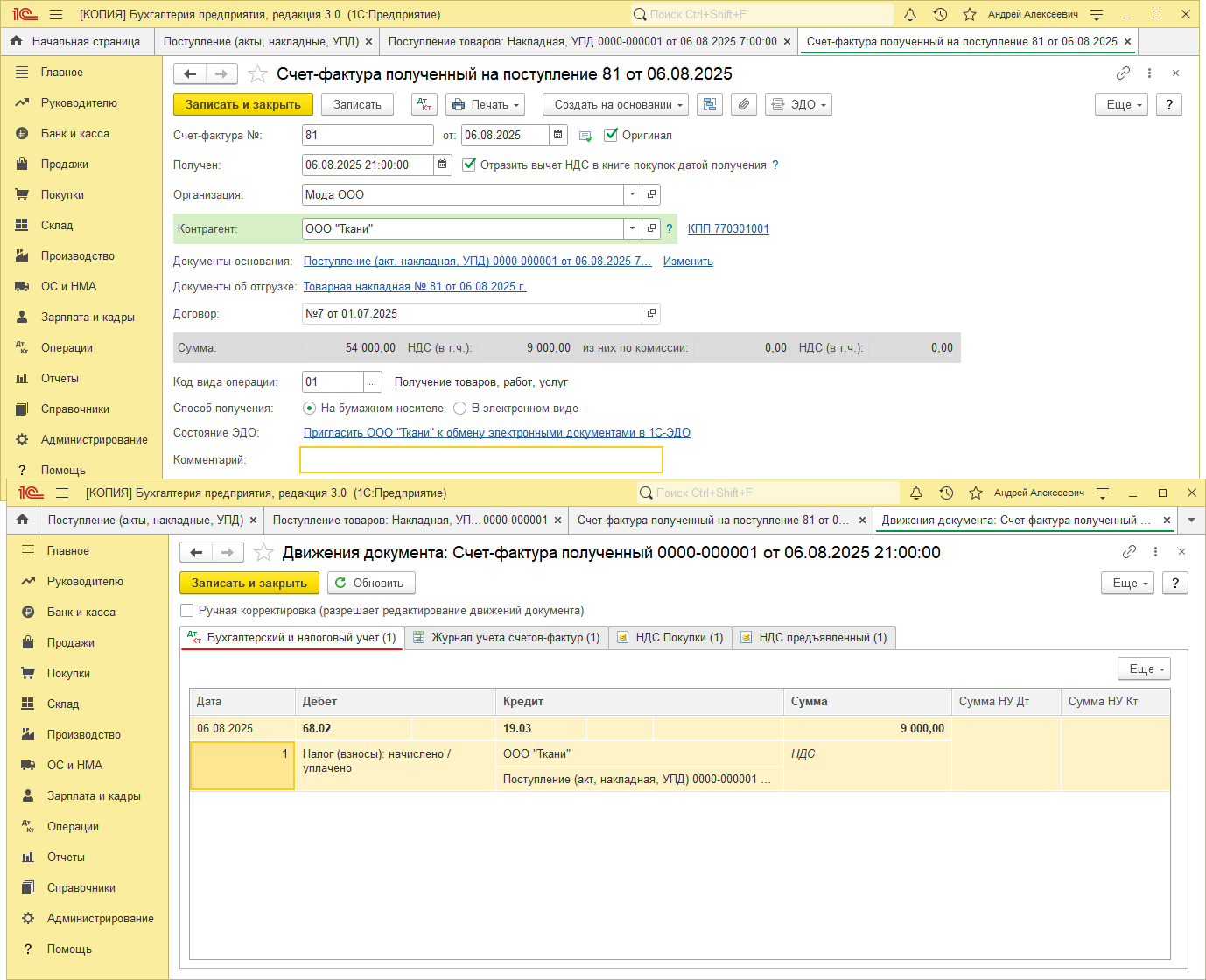Image resolution: width=1206 pixels, height=980 pixels.
Task: Switch to 'Журнал учета счетов-фактур (1)' tab
Action: coord(507,637)
